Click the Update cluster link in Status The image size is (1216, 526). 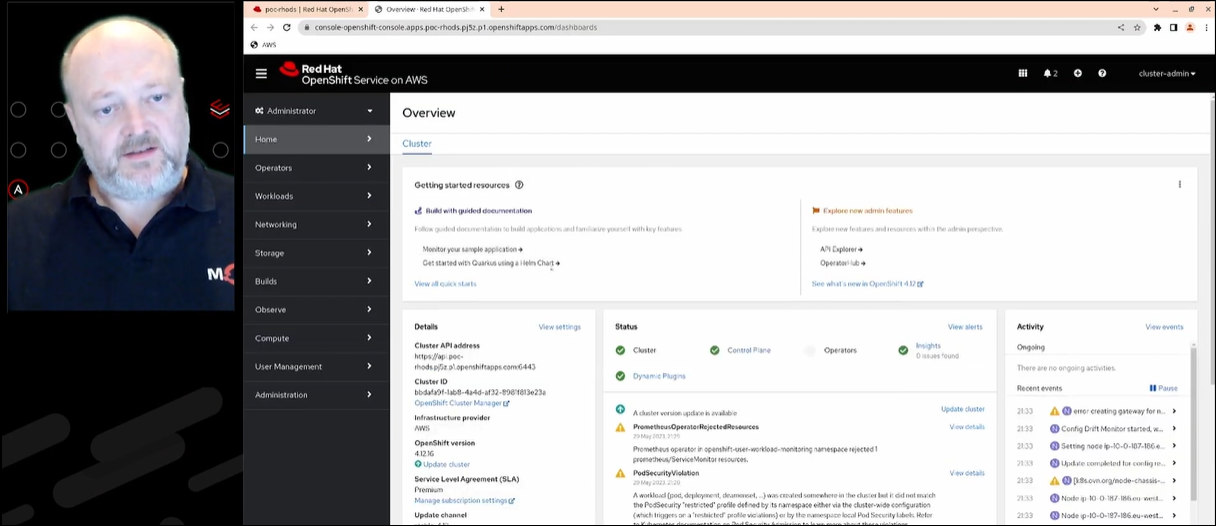pos(962,409)
